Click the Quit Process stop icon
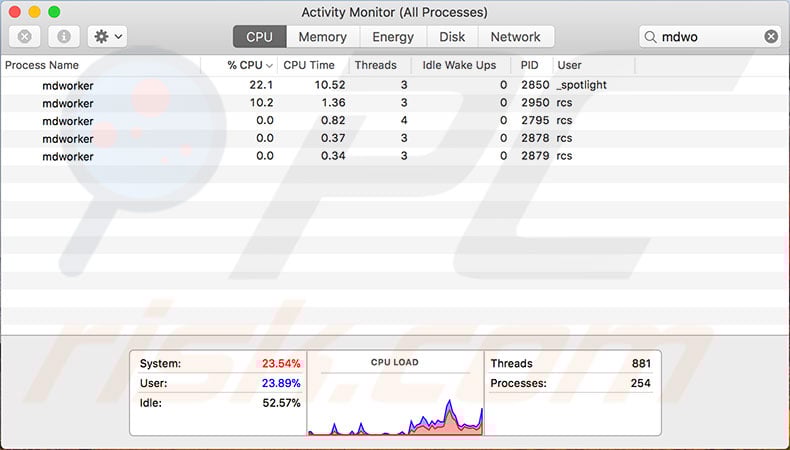Viewport: 790px width, 450px height. [x=24, y=37]
